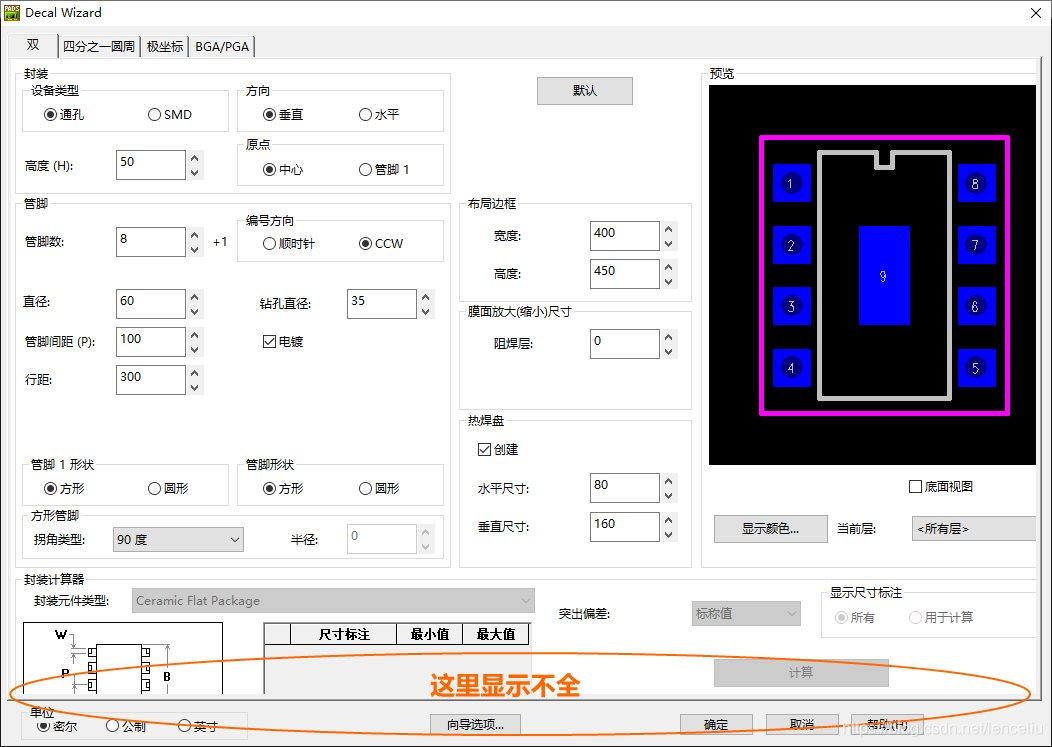
Task: Select 圆形 for 管脚 1 形状
Action: coord(154,489)
